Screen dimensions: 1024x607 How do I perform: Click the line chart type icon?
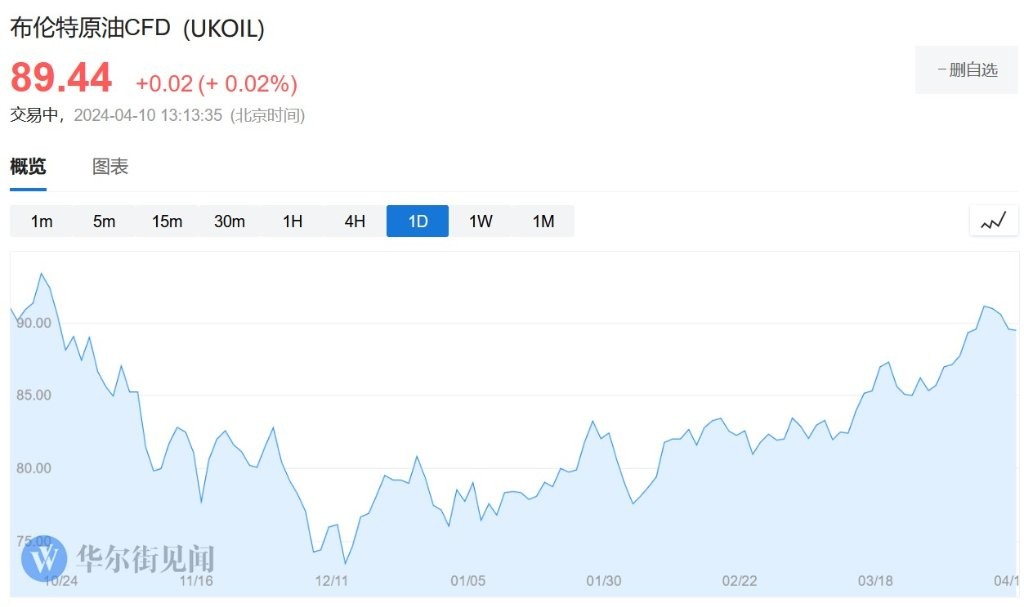993,221
